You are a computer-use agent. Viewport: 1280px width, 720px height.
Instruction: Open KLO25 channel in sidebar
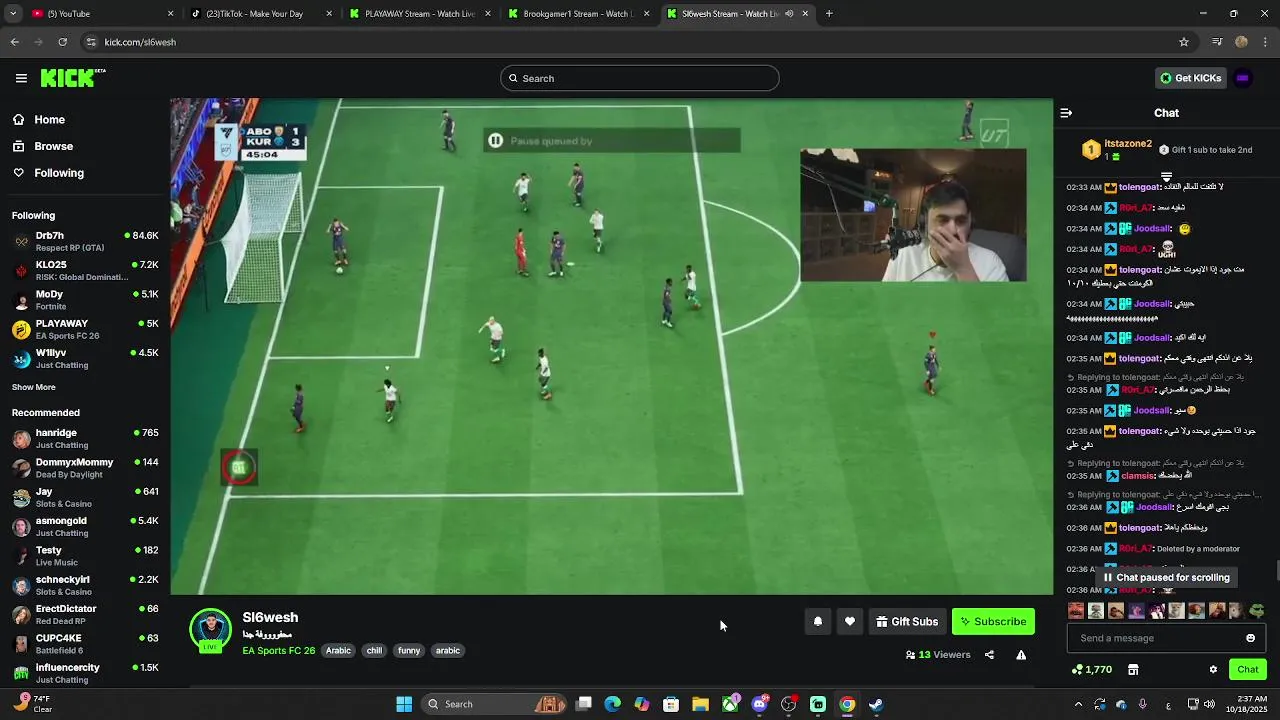[x=85, y=270]
